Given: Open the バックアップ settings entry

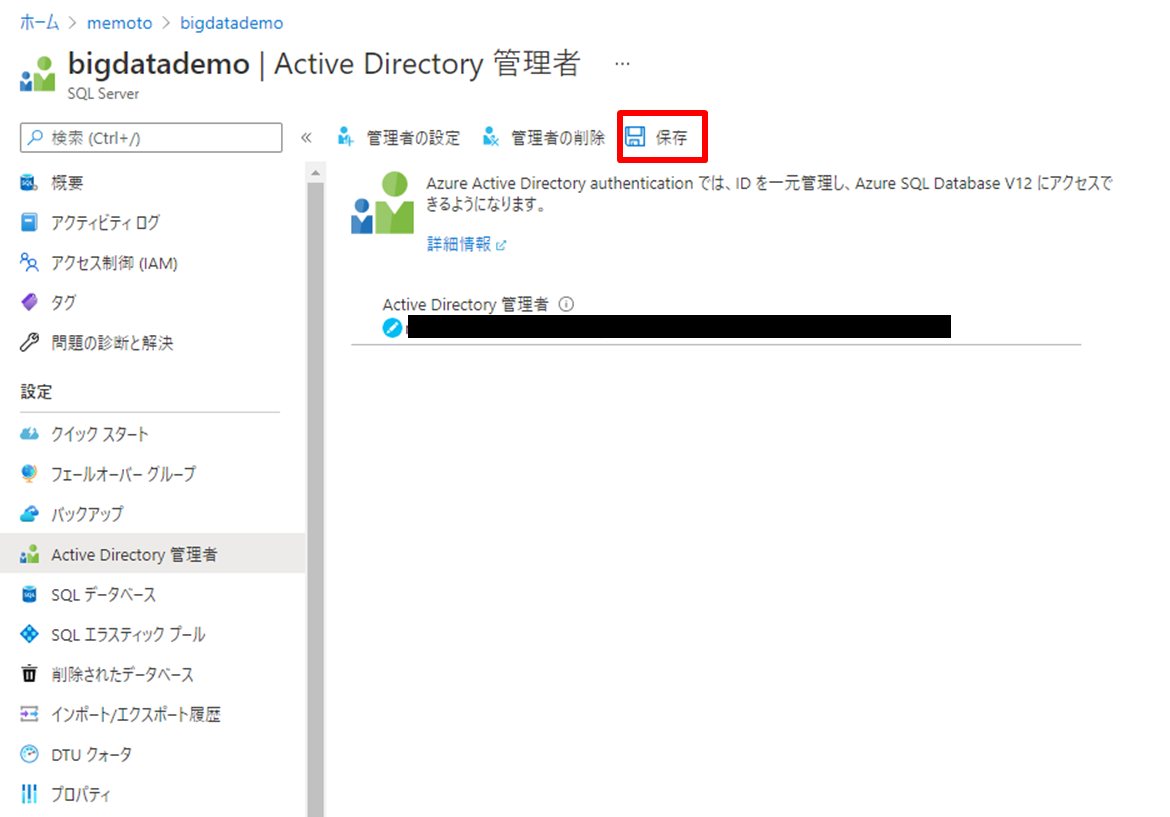Looking at the screenshot, I should click(x=87, y=514).
